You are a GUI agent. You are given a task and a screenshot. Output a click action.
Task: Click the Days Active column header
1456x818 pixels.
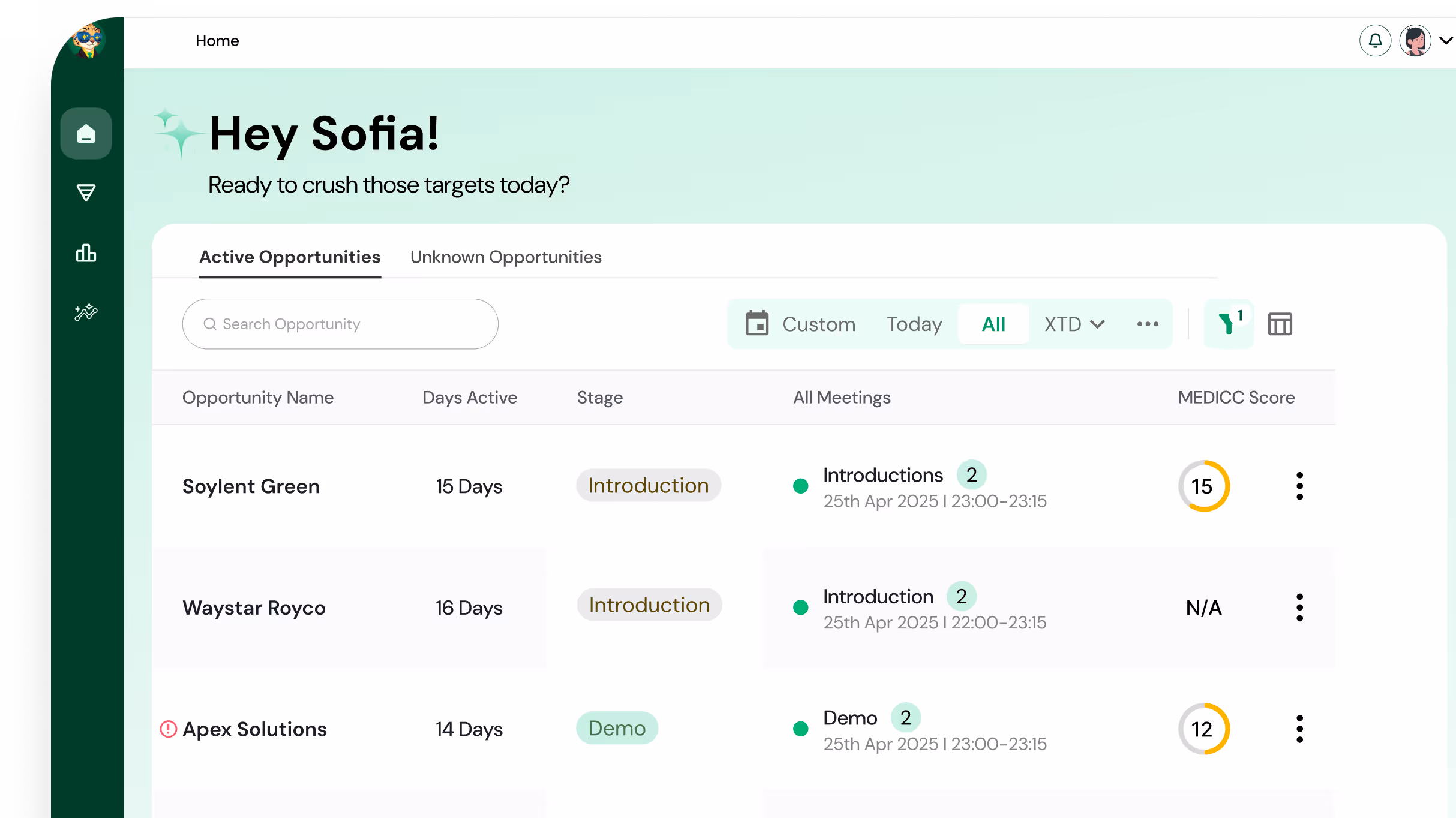(470, 398)
